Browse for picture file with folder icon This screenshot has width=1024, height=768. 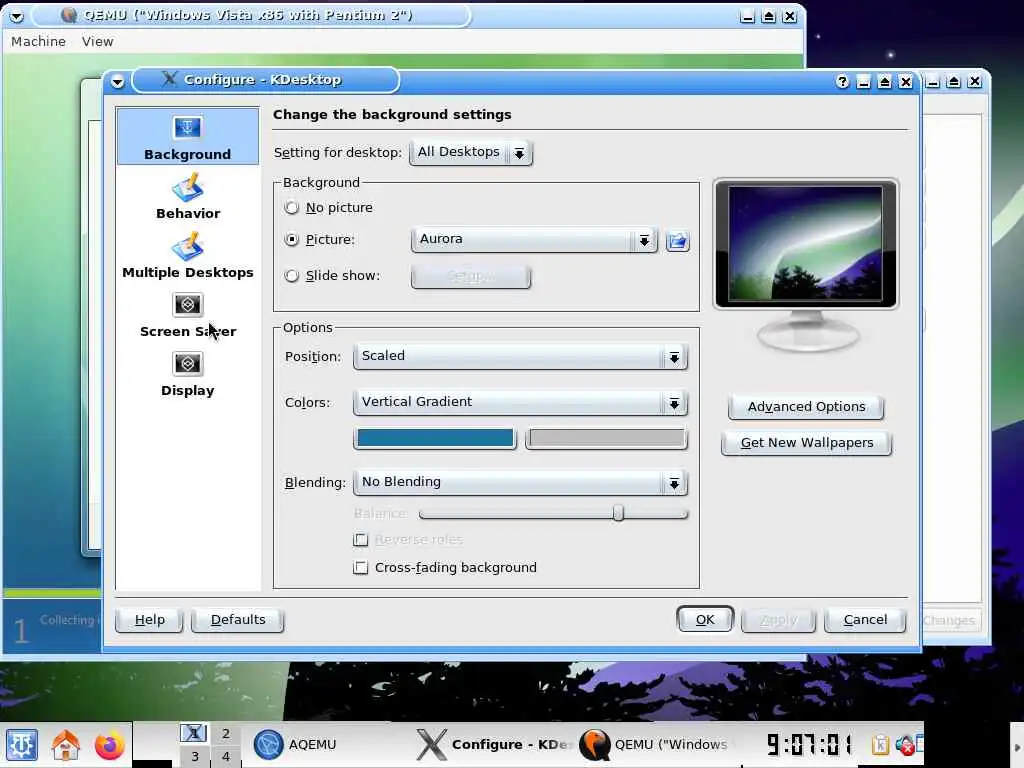[x=678, y=241]
